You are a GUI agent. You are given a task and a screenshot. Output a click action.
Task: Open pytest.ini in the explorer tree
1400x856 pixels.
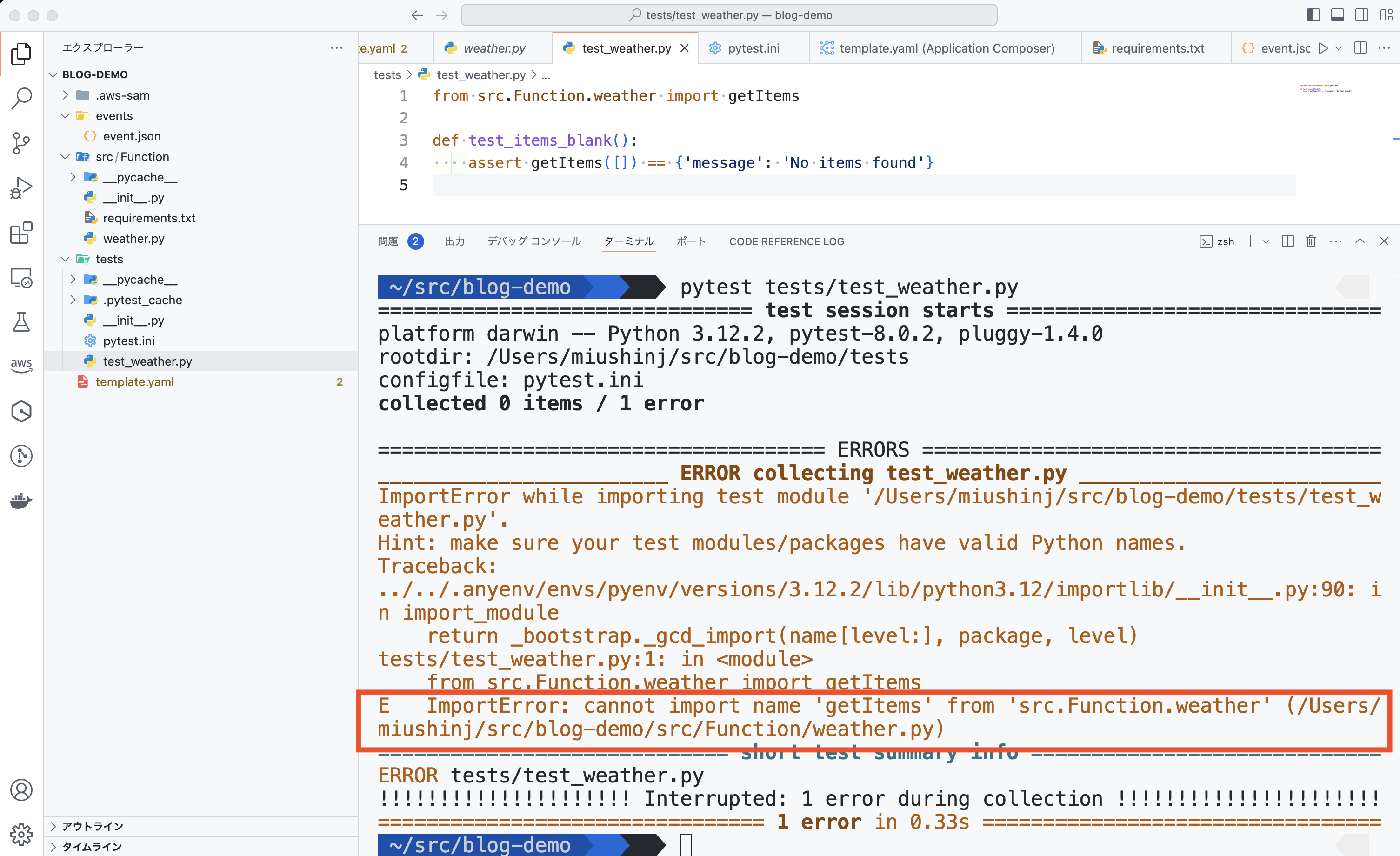click(x=200, y=341)
